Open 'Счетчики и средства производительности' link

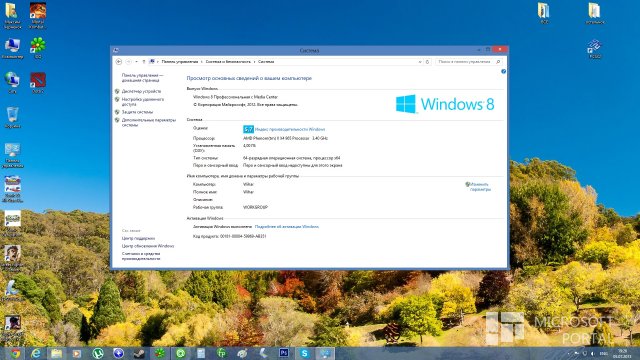(141, 256)
